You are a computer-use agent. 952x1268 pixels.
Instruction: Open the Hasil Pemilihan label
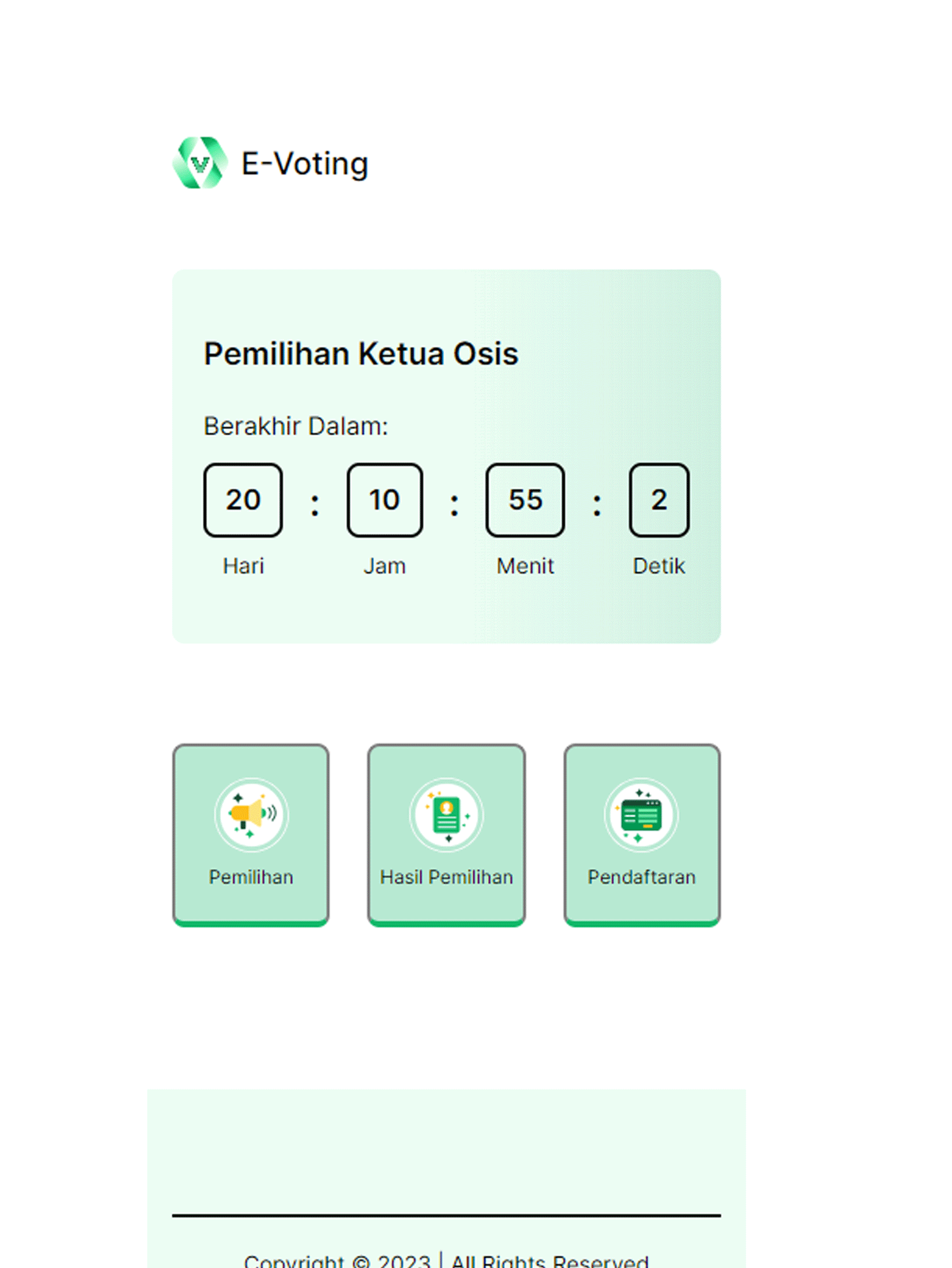[x=446, y=877]
